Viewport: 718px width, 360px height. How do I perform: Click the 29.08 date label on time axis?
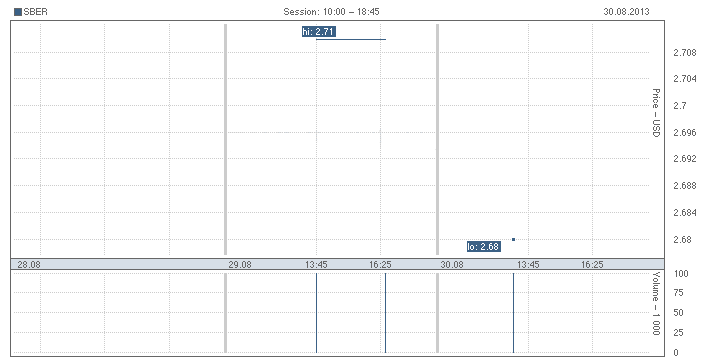tap(240, 264)
